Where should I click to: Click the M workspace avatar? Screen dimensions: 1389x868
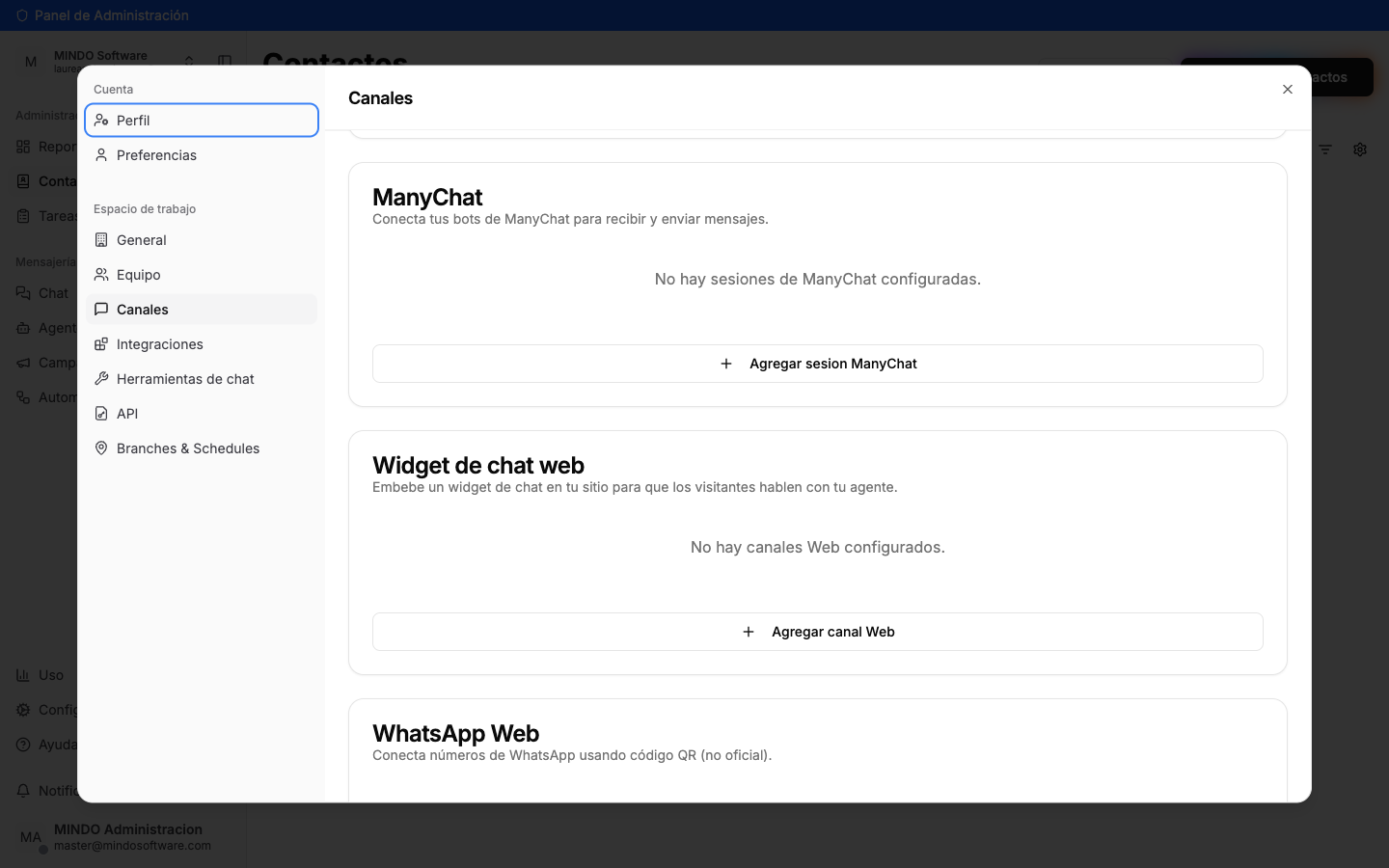pos(31,62)
